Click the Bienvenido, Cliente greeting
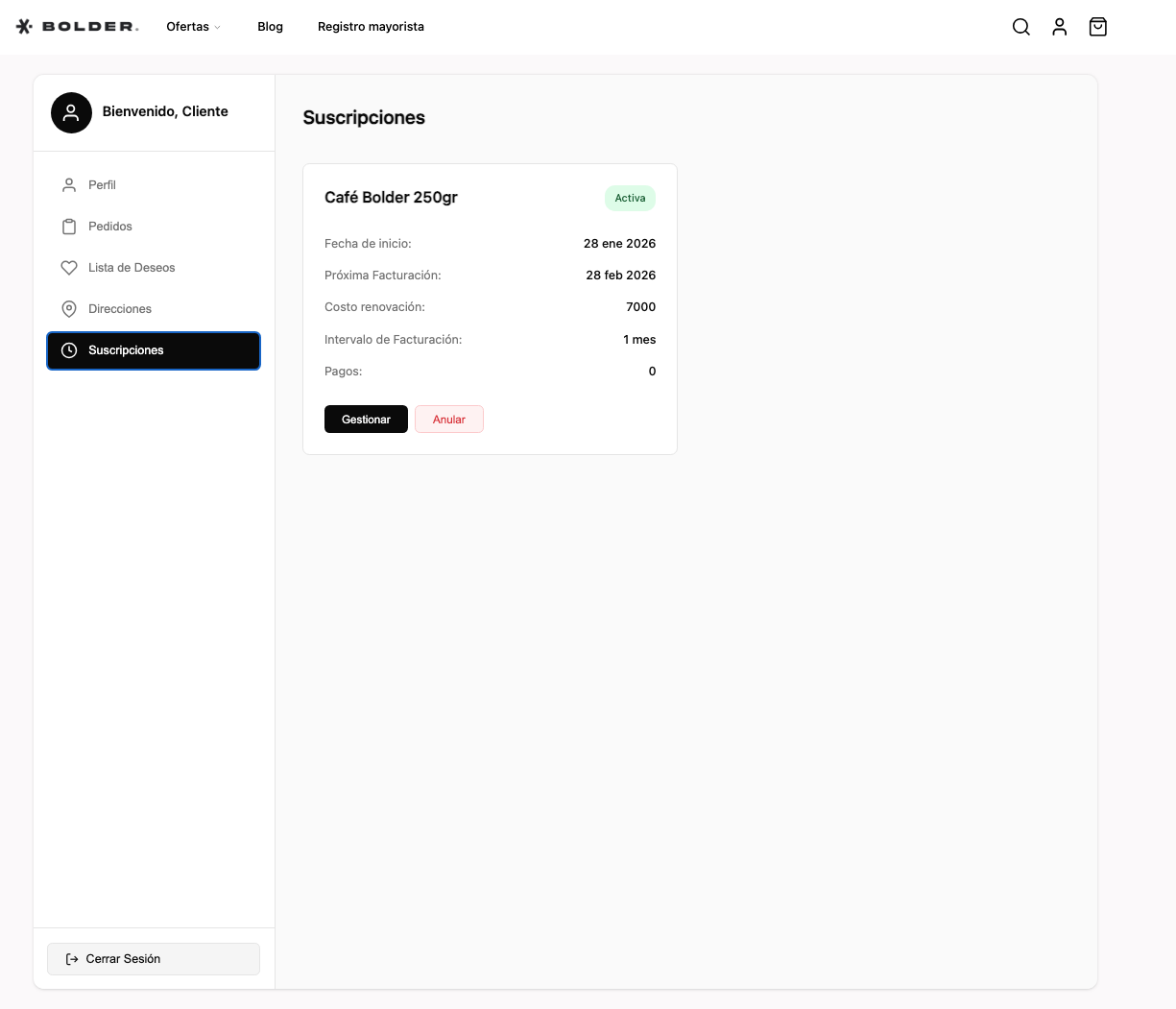Image resolution: width=1176 pixels, height=1009 pixels. 165,111
